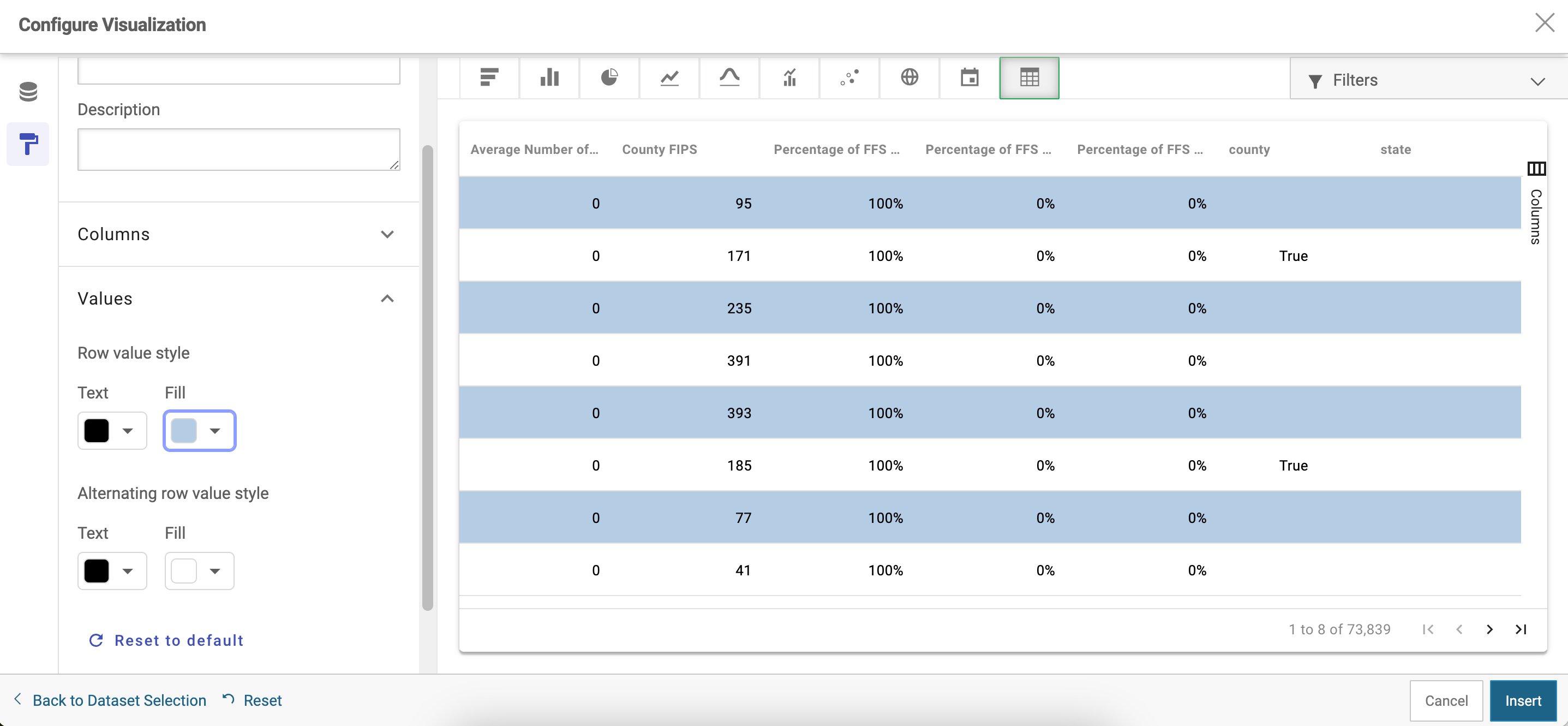
Task: Select the cell with County FIPS 391
Action: point(686,361)
